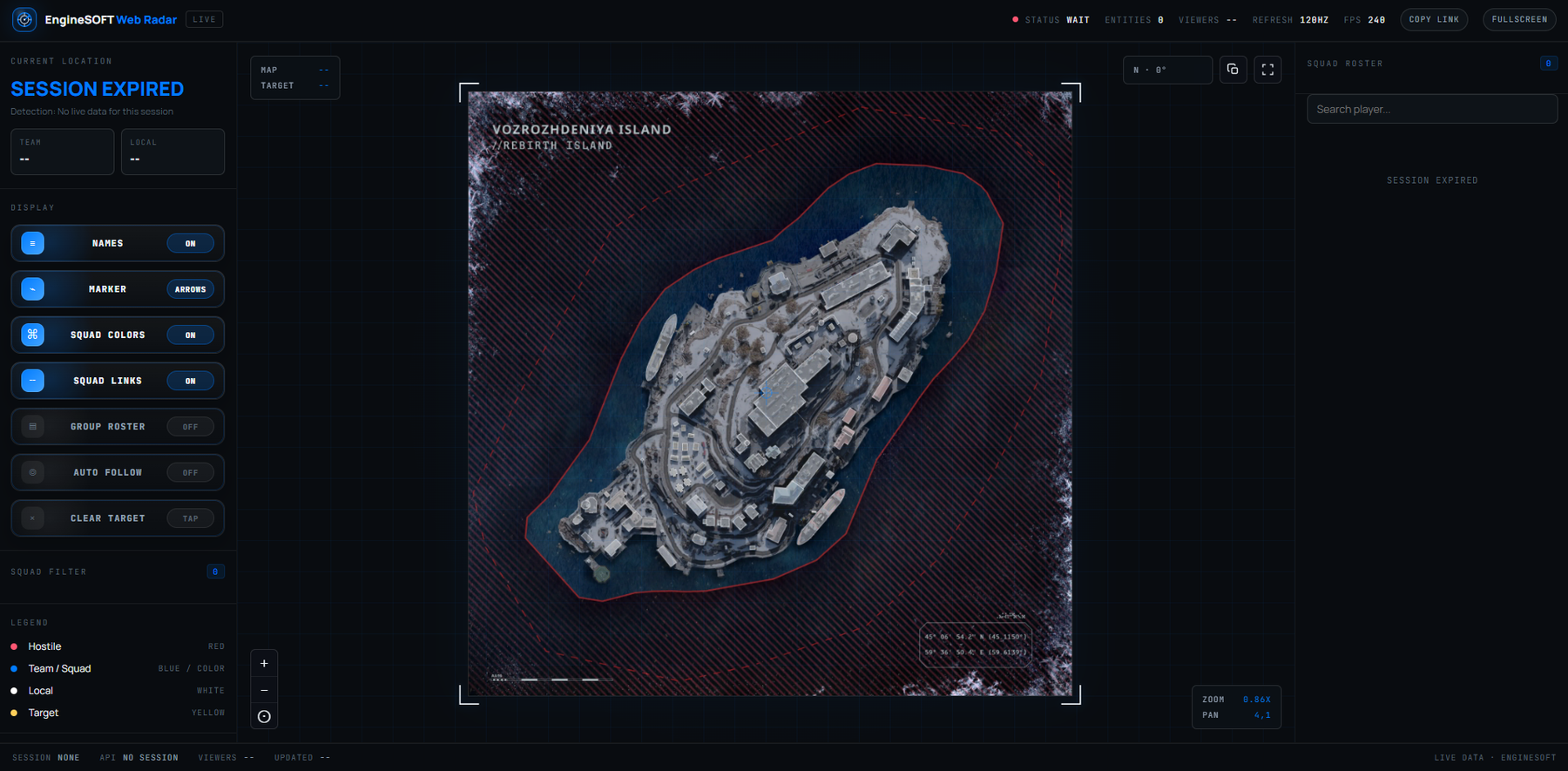
Task: Click the Squad Links row icon
Action: pos(32,381)
